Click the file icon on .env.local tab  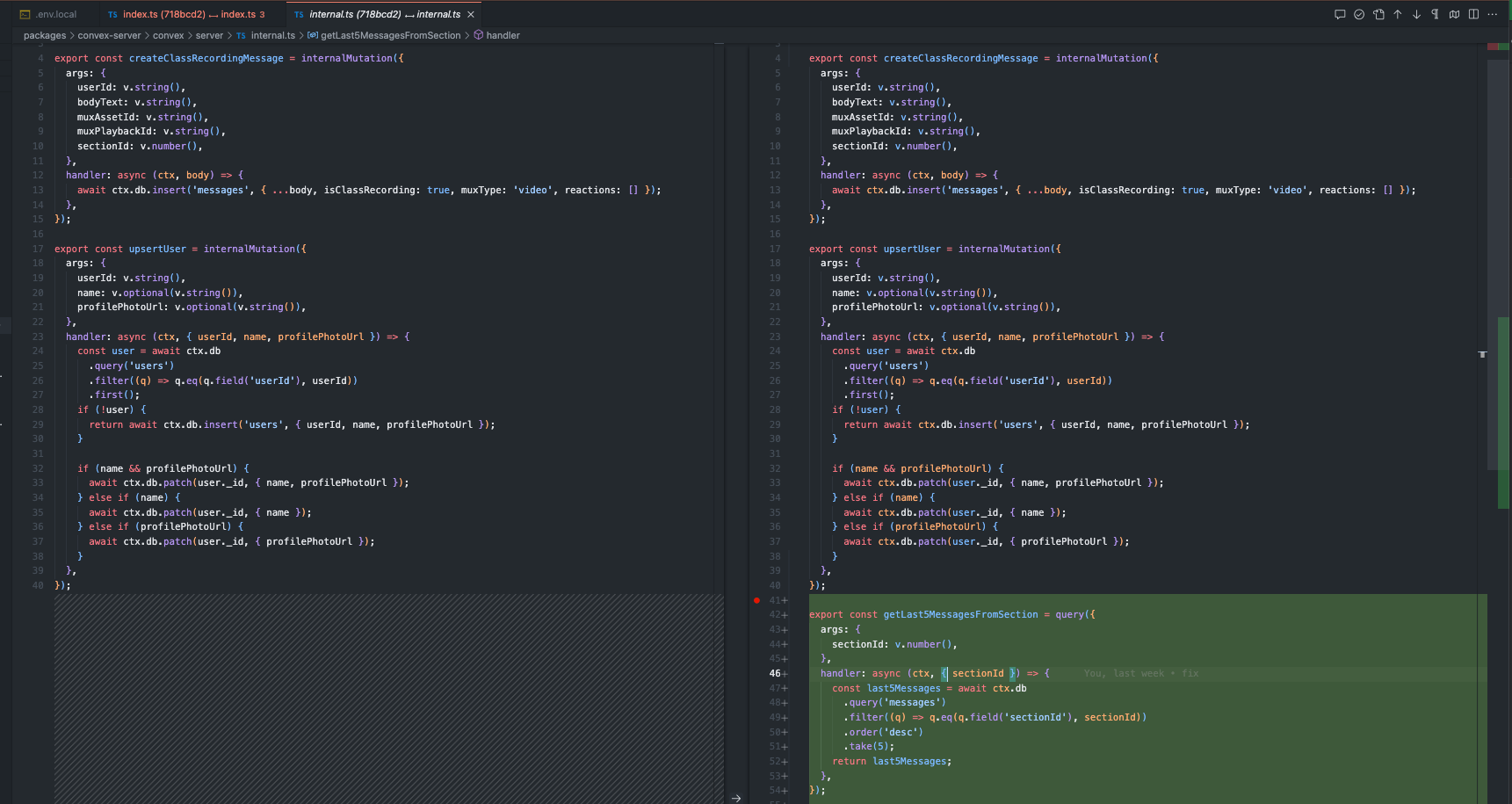(25, 15)
